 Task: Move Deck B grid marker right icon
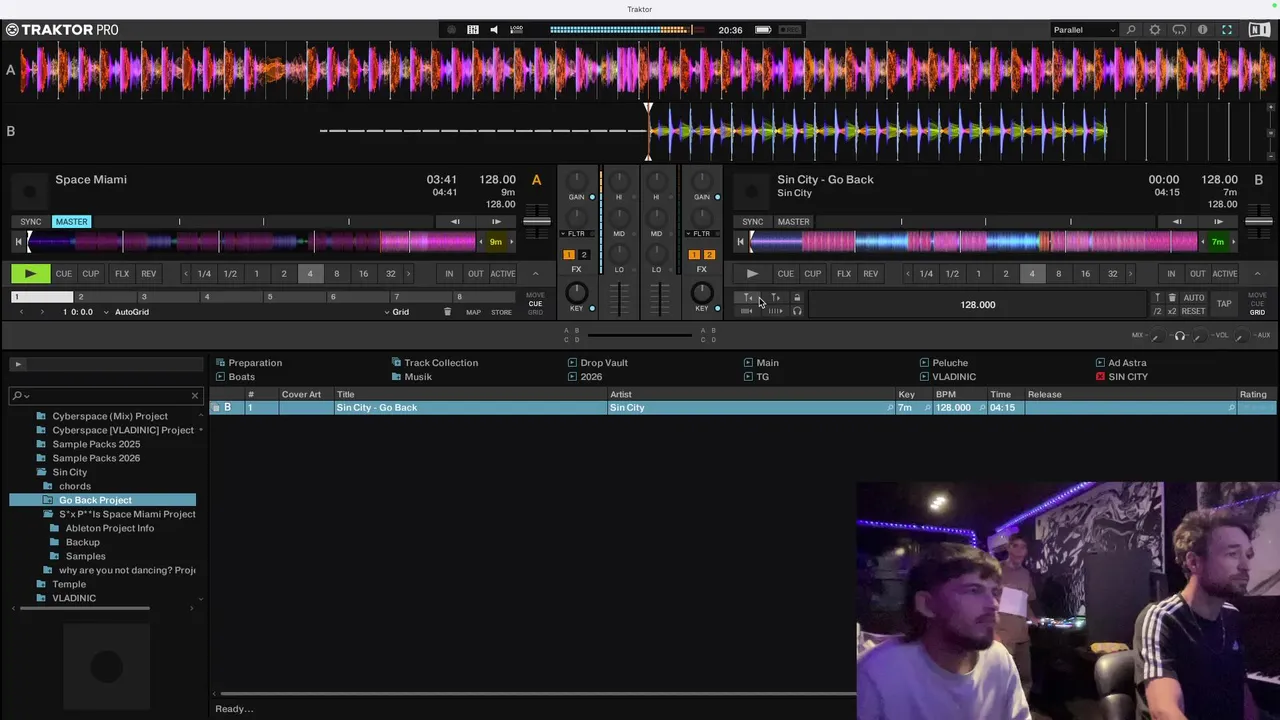(775, 298)
